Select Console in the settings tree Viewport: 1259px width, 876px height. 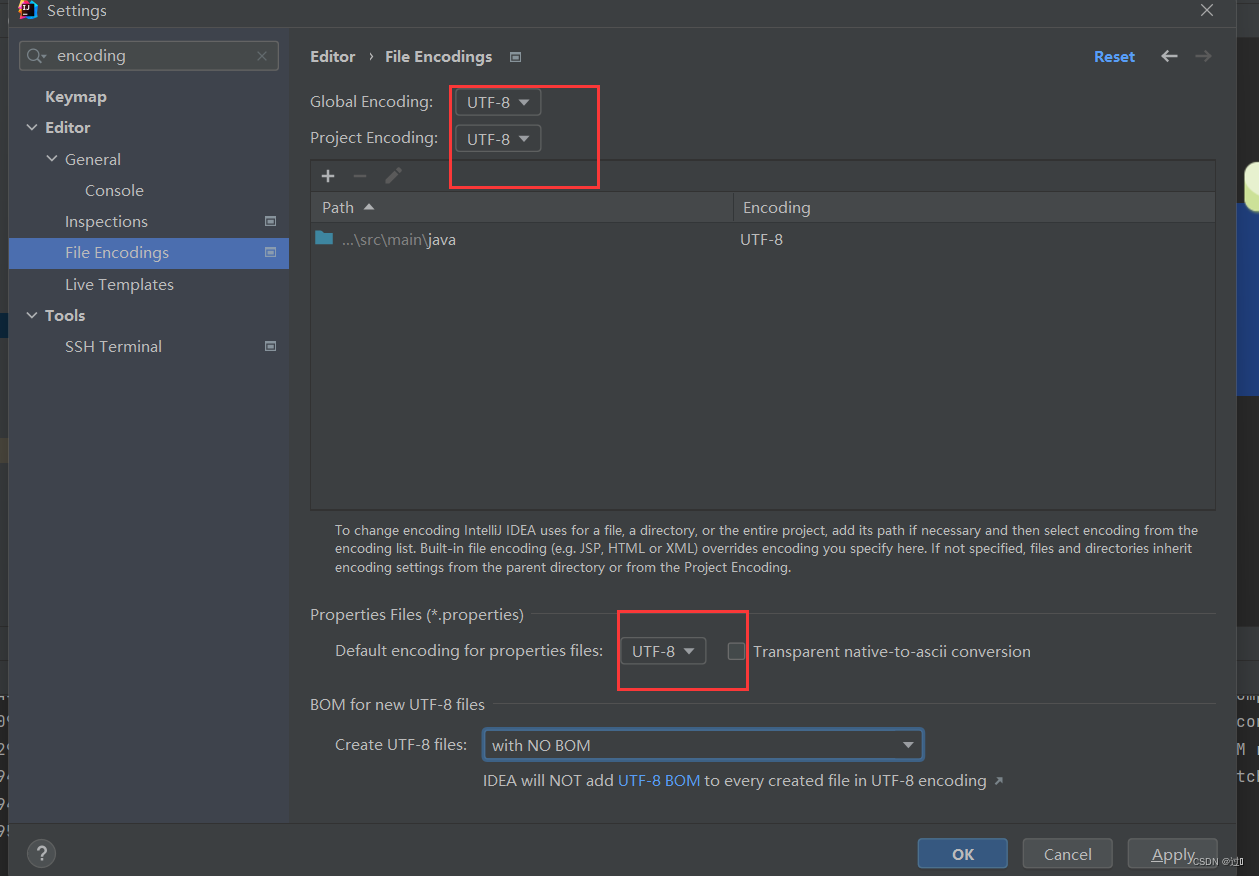114,190
